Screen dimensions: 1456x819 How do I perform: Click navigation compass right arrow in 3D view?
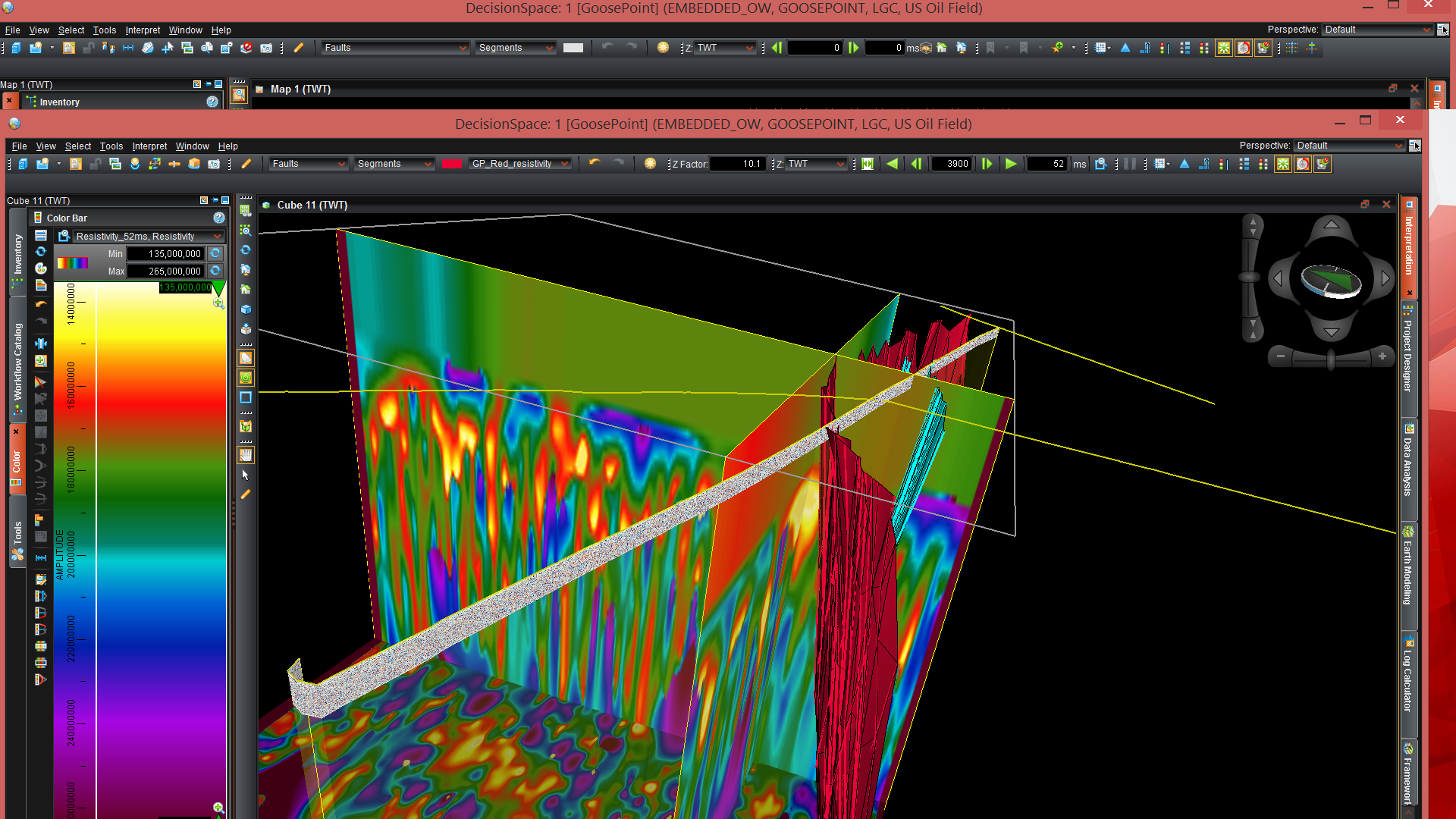[x=1385, y=279]
